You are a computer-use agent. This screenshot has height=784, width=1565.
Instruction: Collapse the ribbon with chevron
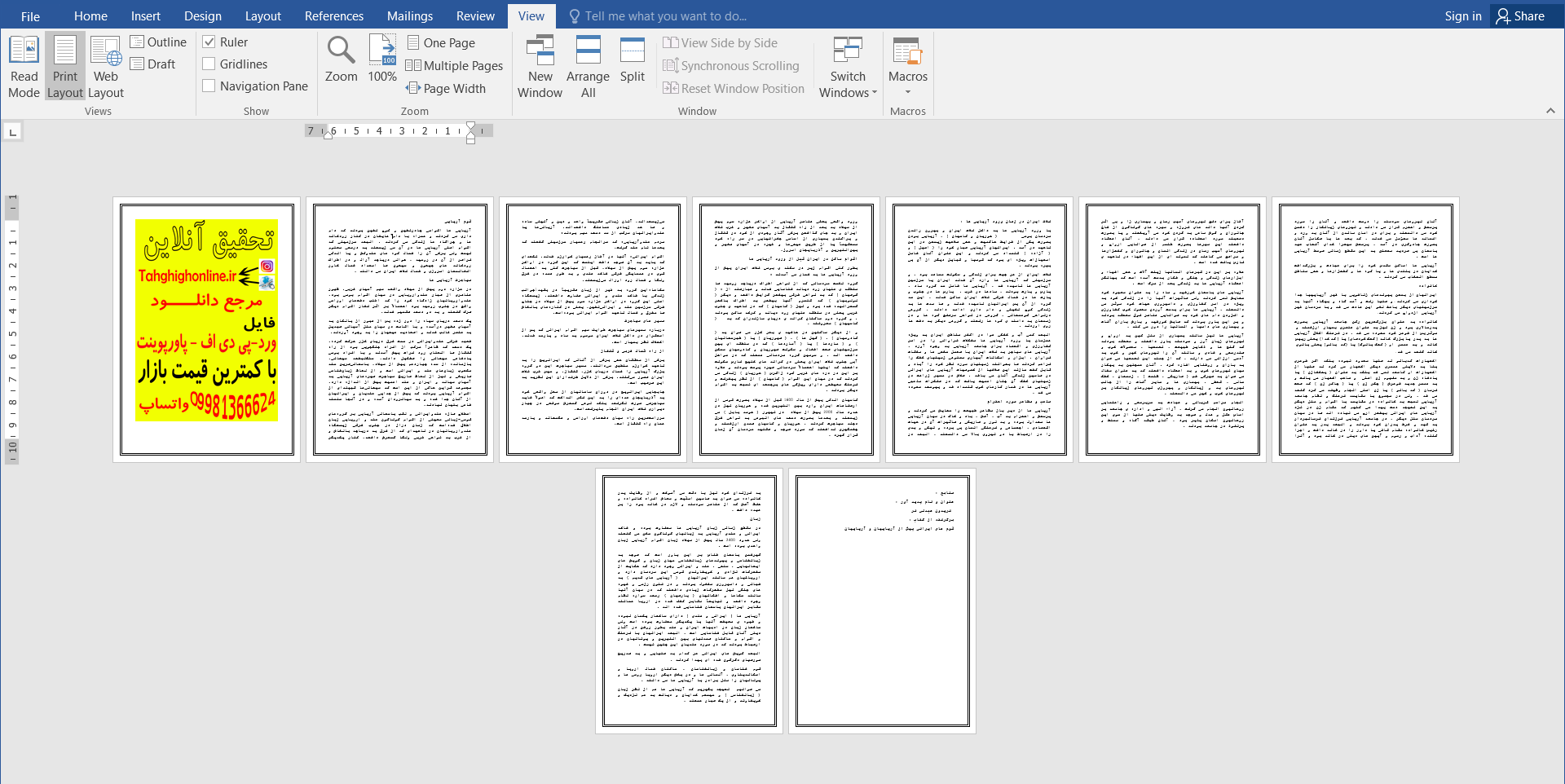(1550, 111)
